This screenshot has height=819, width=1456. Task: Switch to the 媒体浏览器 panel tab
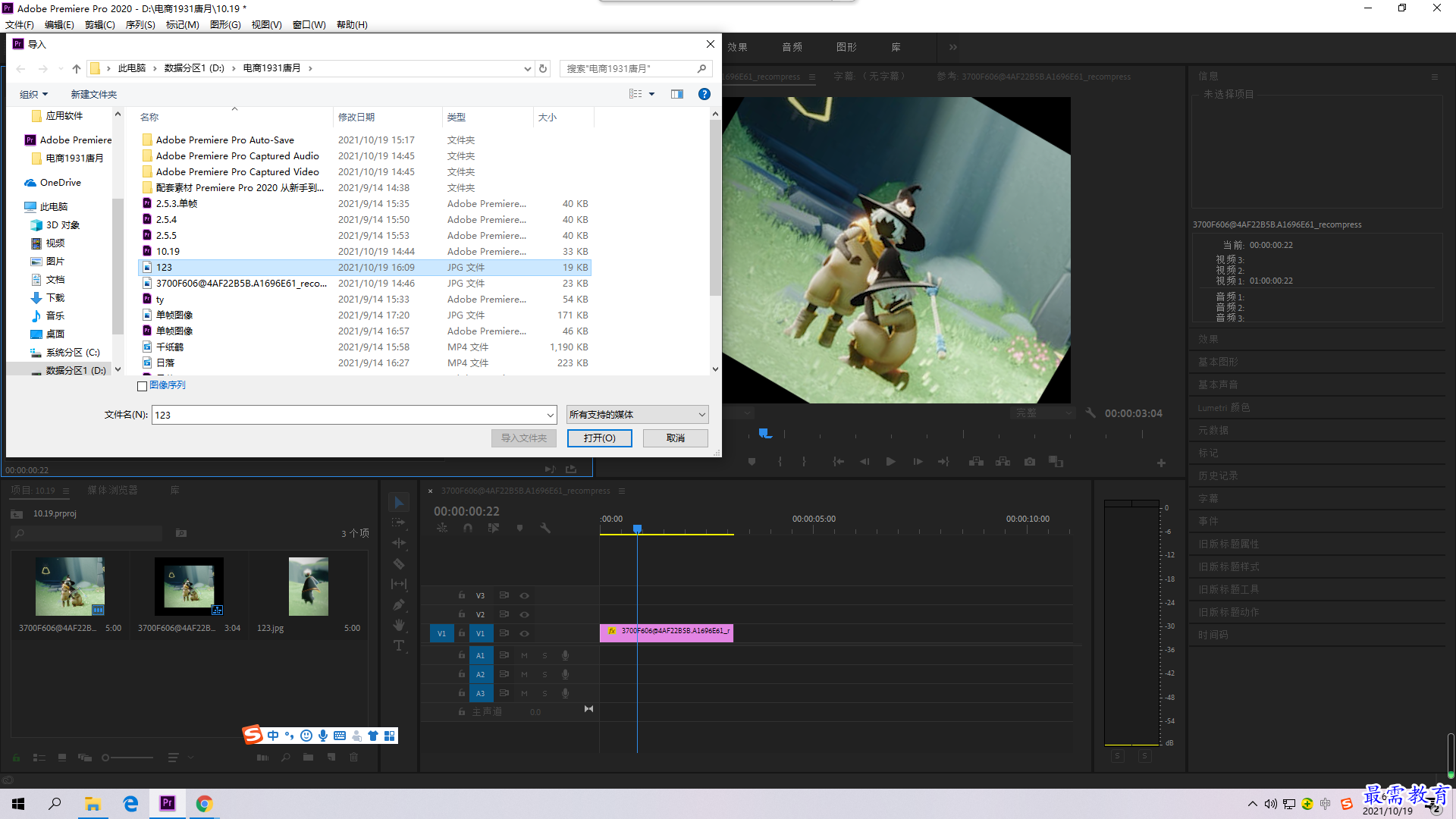[112, 491]
